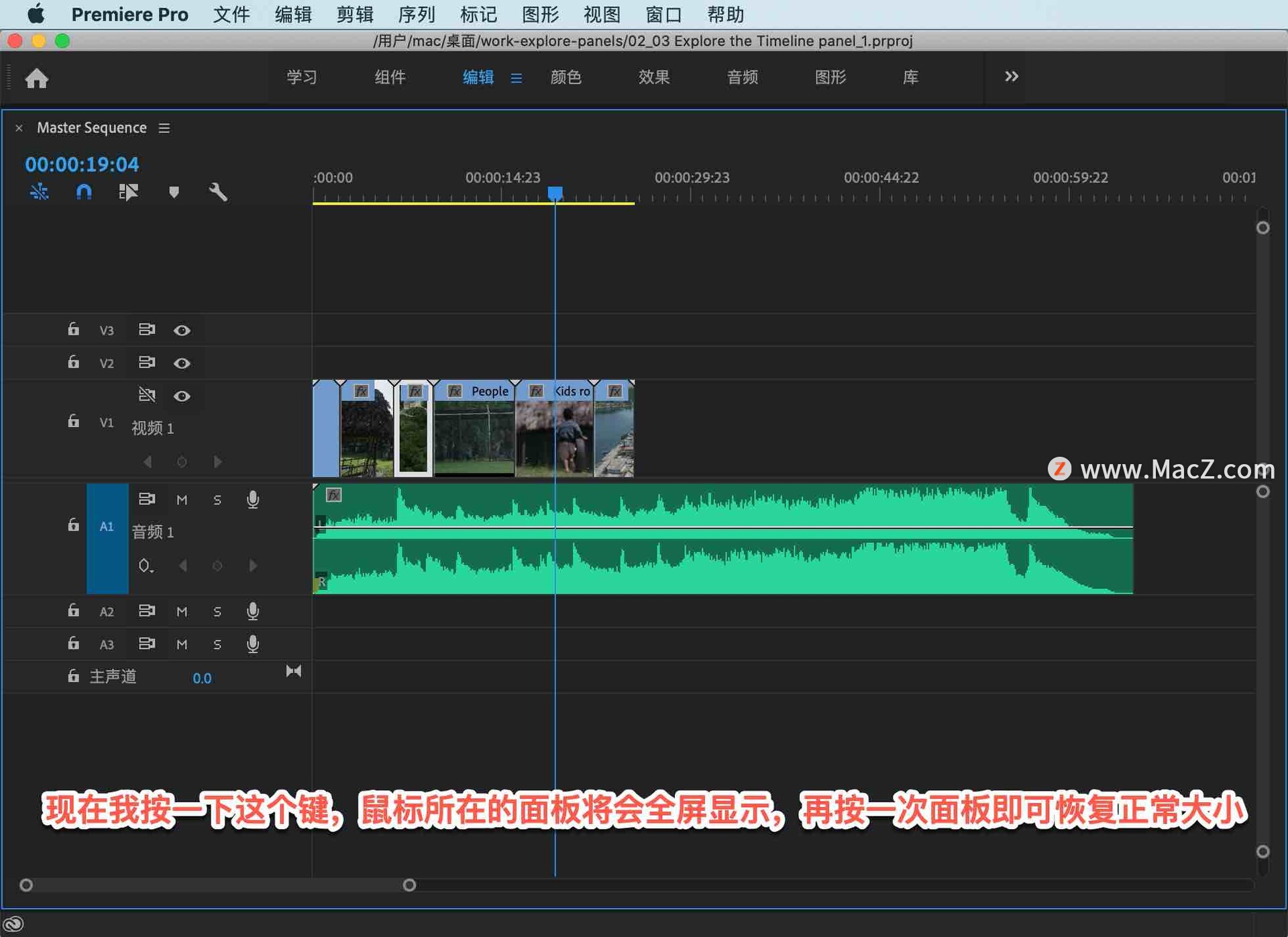Image resolution: width=1288 pixels, height=937 pixels.
Task: Click master track output meter icon
Action: coord(294,671)
